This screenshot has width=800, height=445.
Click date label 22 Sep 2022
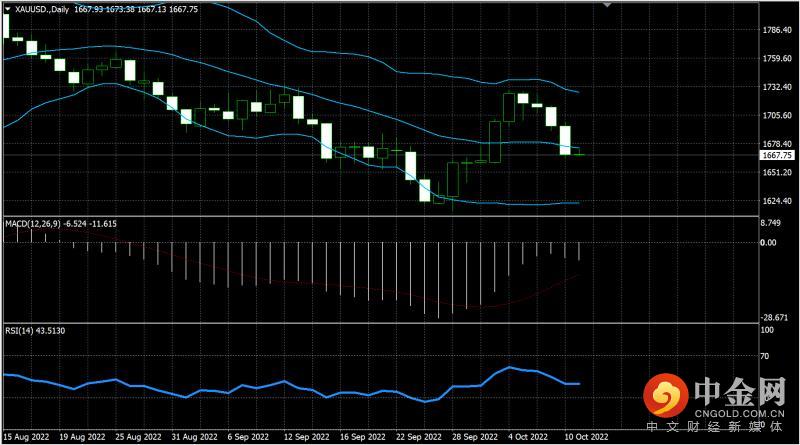pos(419,437)
